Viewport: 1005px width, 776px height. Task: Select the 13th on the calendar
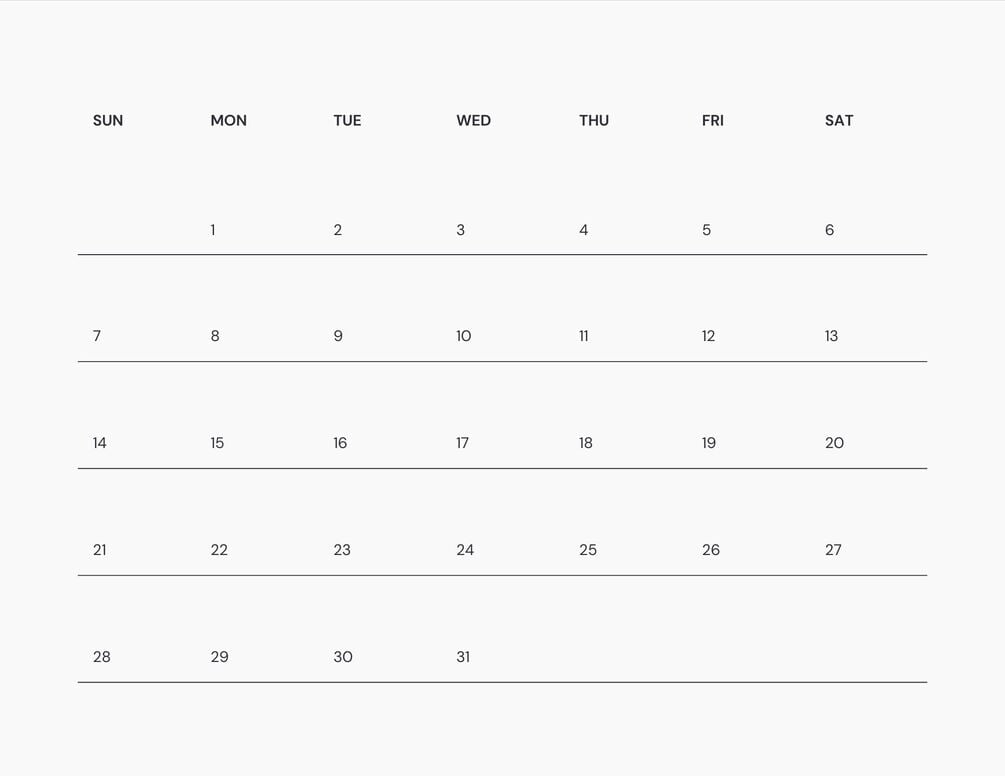pos(831,336)
